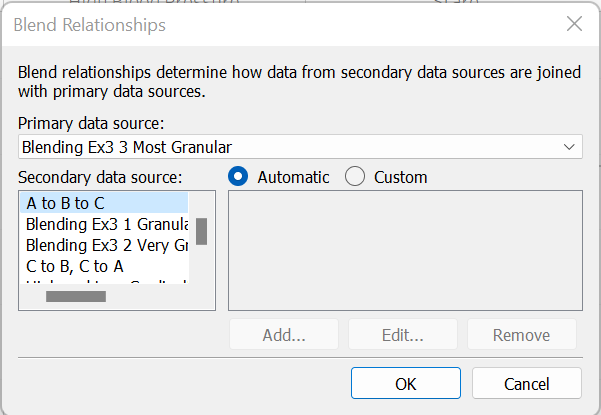Select 'Blending Ex3 2 Very Gr' list entry
This screenshot has width=601, height=415.
106,245
